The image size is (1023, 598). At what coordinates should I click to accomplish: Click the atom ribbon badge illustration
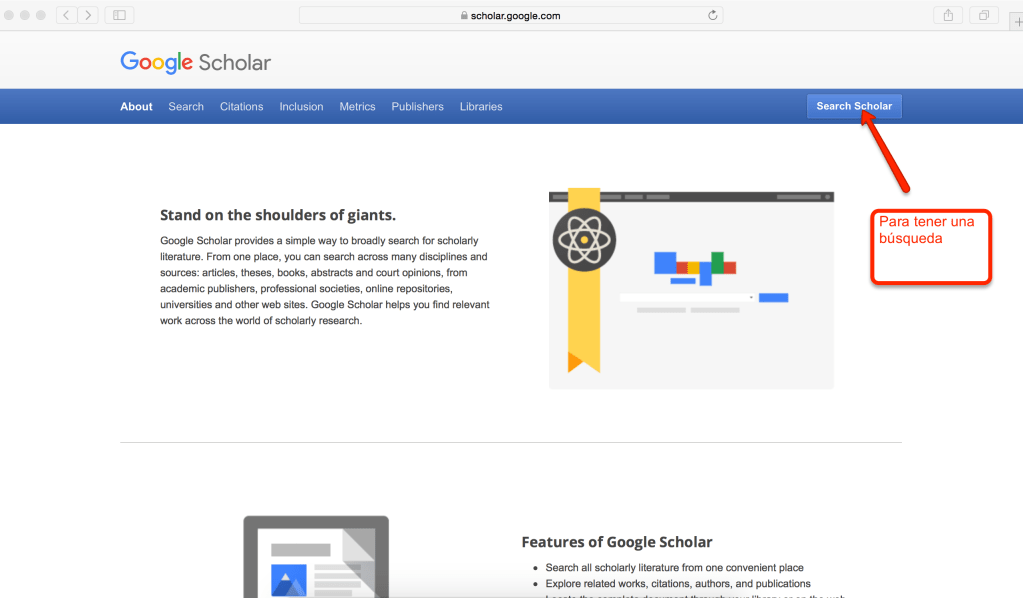tap(584, 241)
